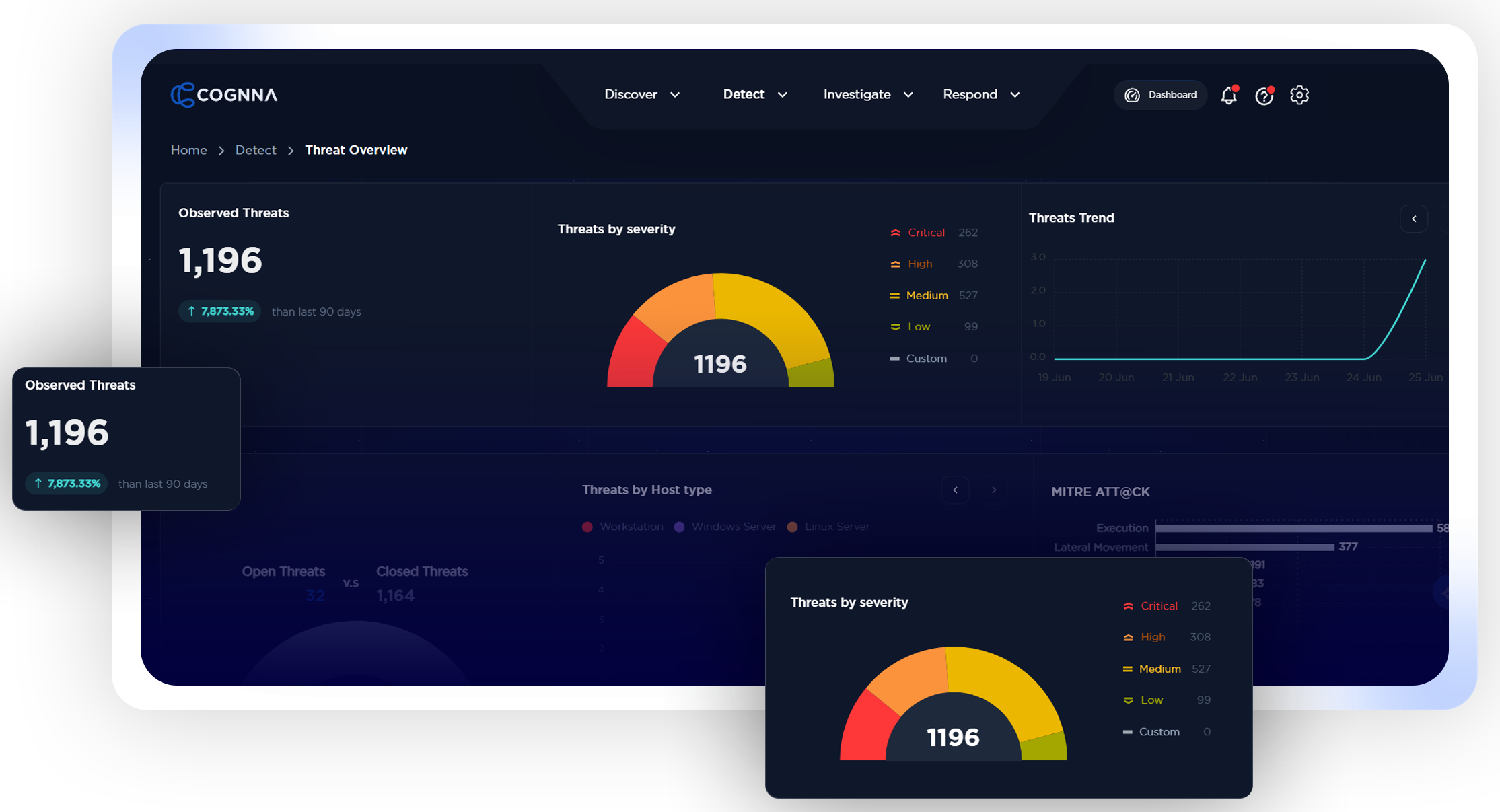Image resolution: width=1500 pixels, height=812 pixels.
Task: Click the Lateral Movement bar
Action: [x=1244, y=547]
